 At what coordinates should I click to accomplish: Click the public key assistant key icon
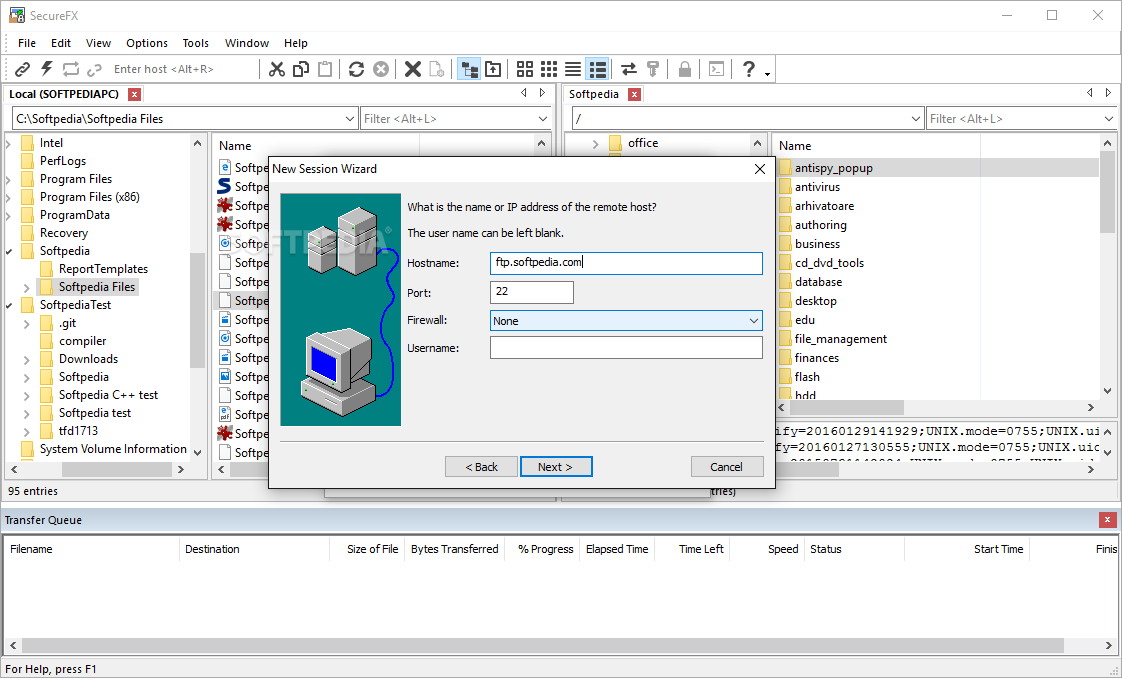pos(653,69)
